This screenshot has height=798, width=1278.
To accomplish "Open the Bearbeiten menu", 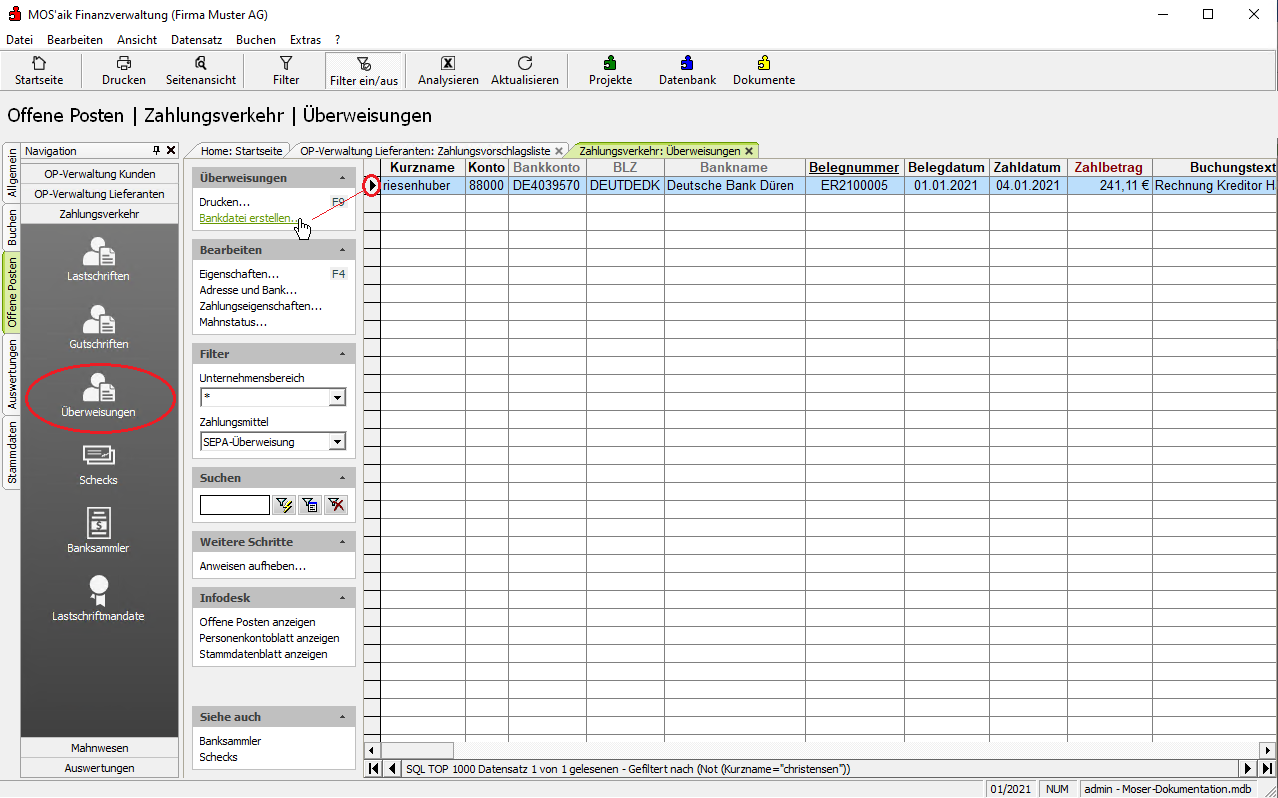I will point(75,40).
